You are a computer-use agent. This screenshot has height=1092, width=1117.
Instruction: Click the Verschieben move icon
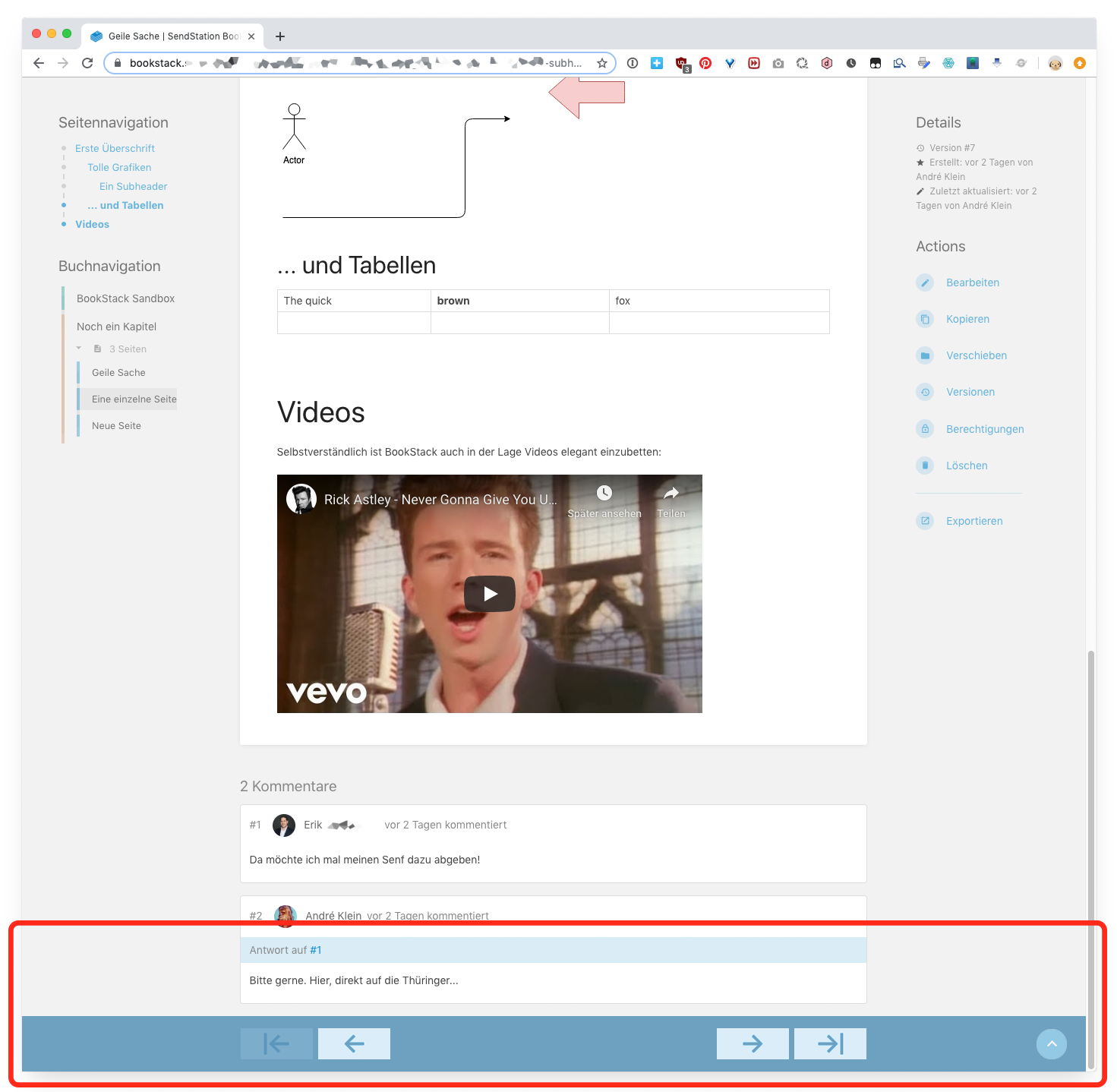click(925, 355)
